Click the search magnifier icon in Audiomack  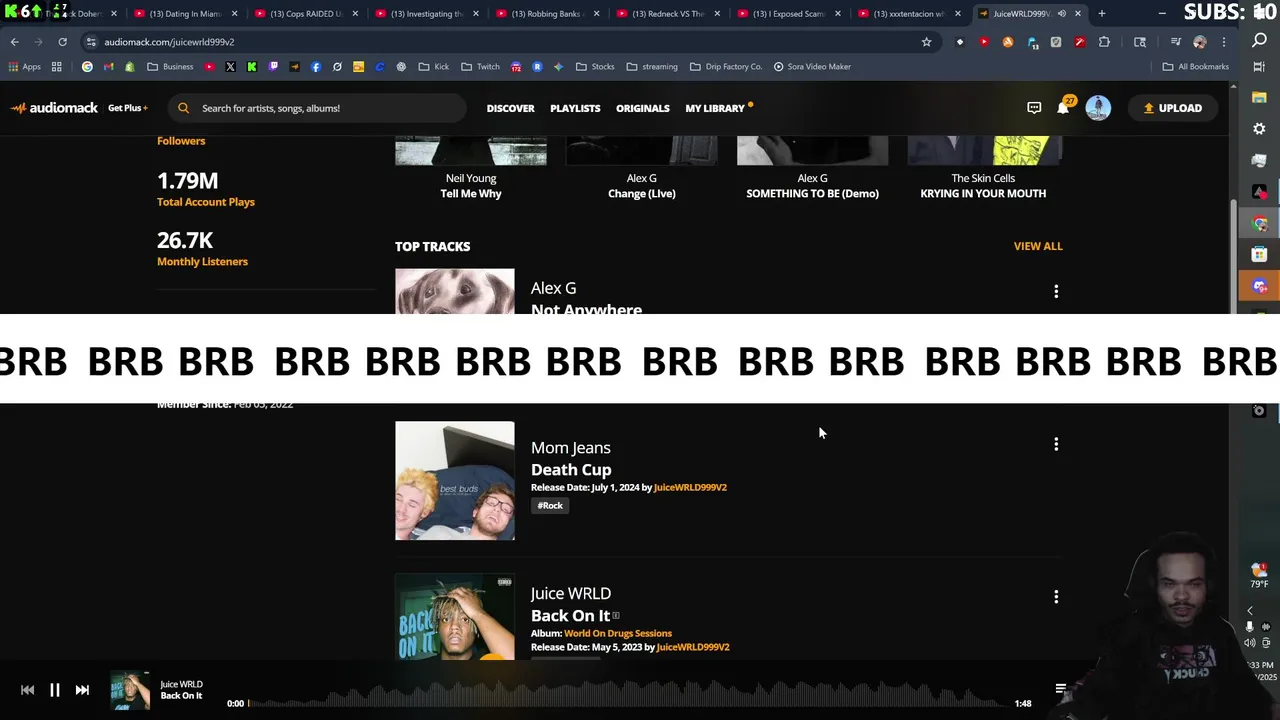click(183, 108)
